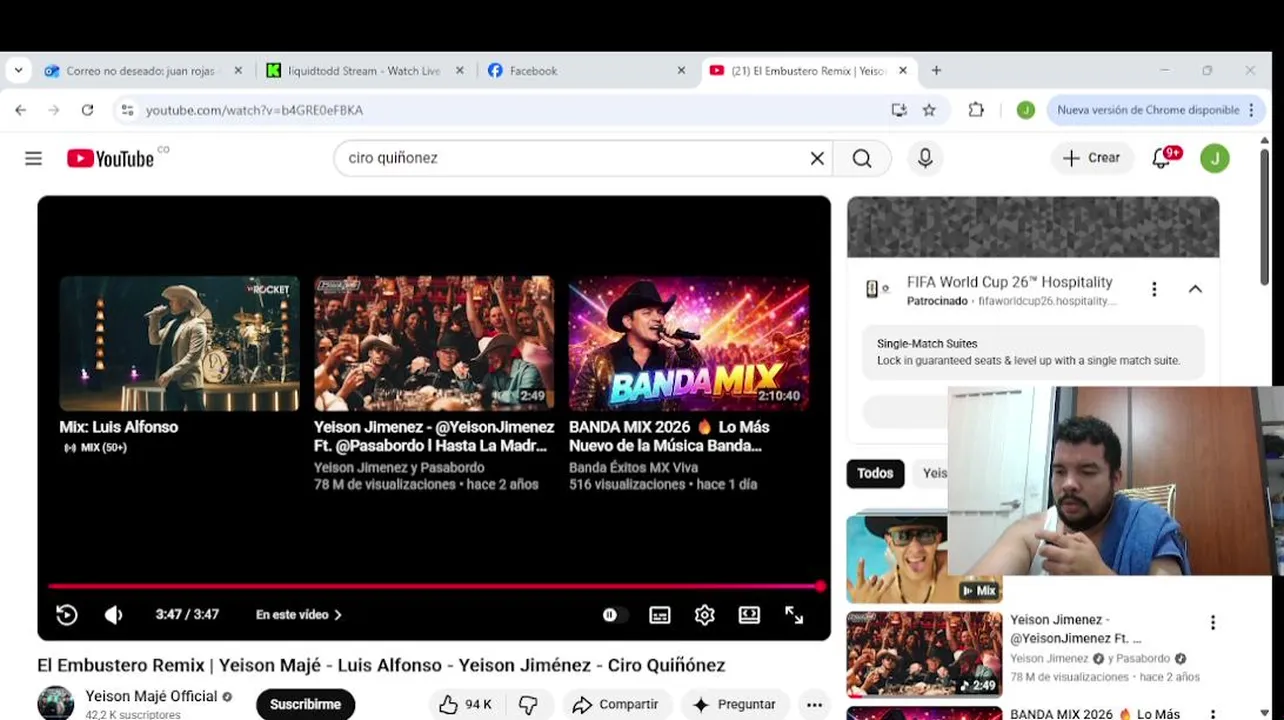The height and width of the screenshot is (720, 1284).
Task: Run search with magnifier button
Action: (862, 158)
